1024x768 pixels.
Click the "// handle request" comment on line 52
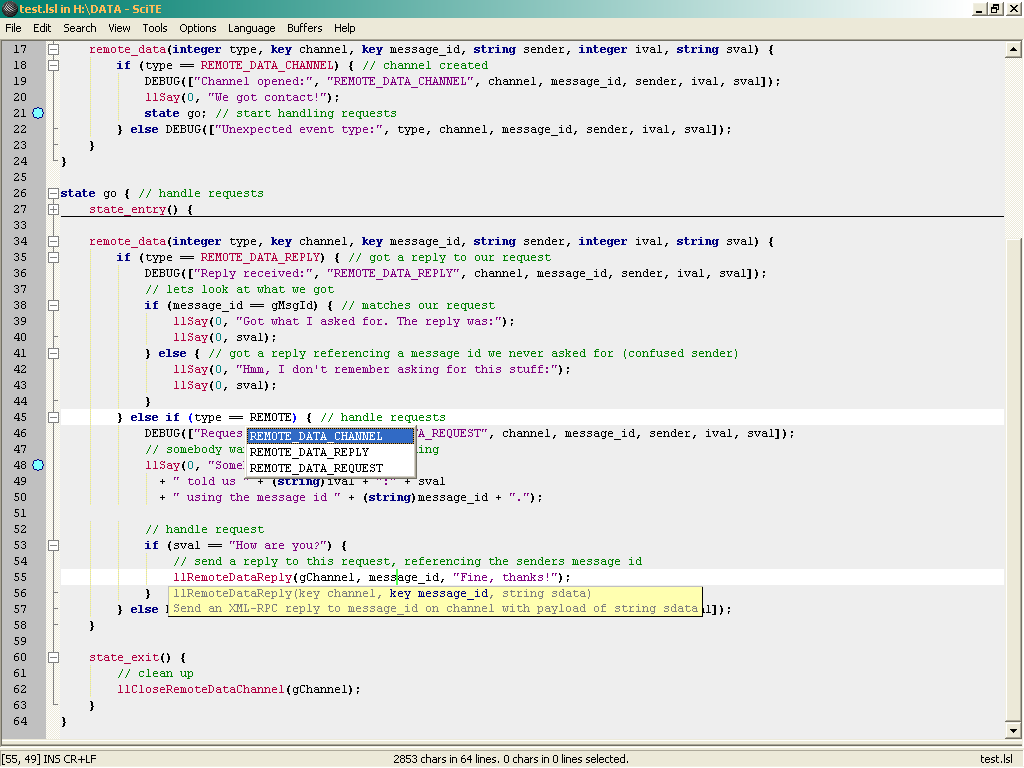[204, 530]
